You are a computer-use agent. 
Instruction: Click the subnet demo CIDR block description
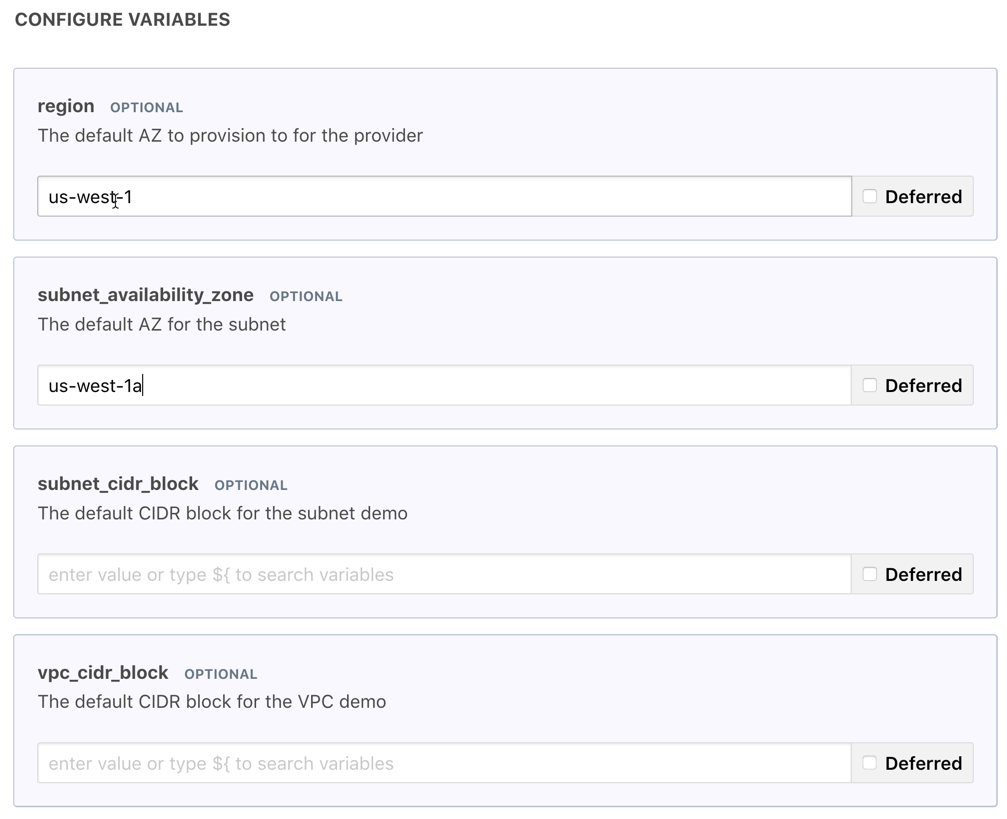pos(222,513)
